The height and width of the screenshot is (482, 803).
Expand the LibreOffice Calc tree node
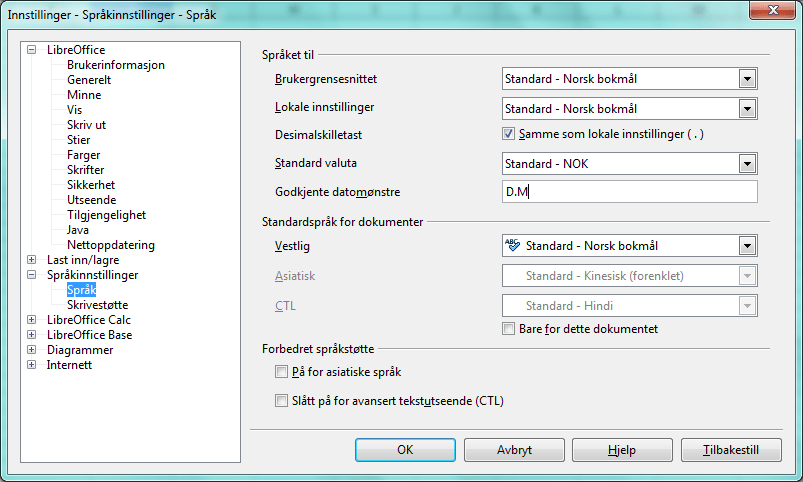tap(32, 320)
